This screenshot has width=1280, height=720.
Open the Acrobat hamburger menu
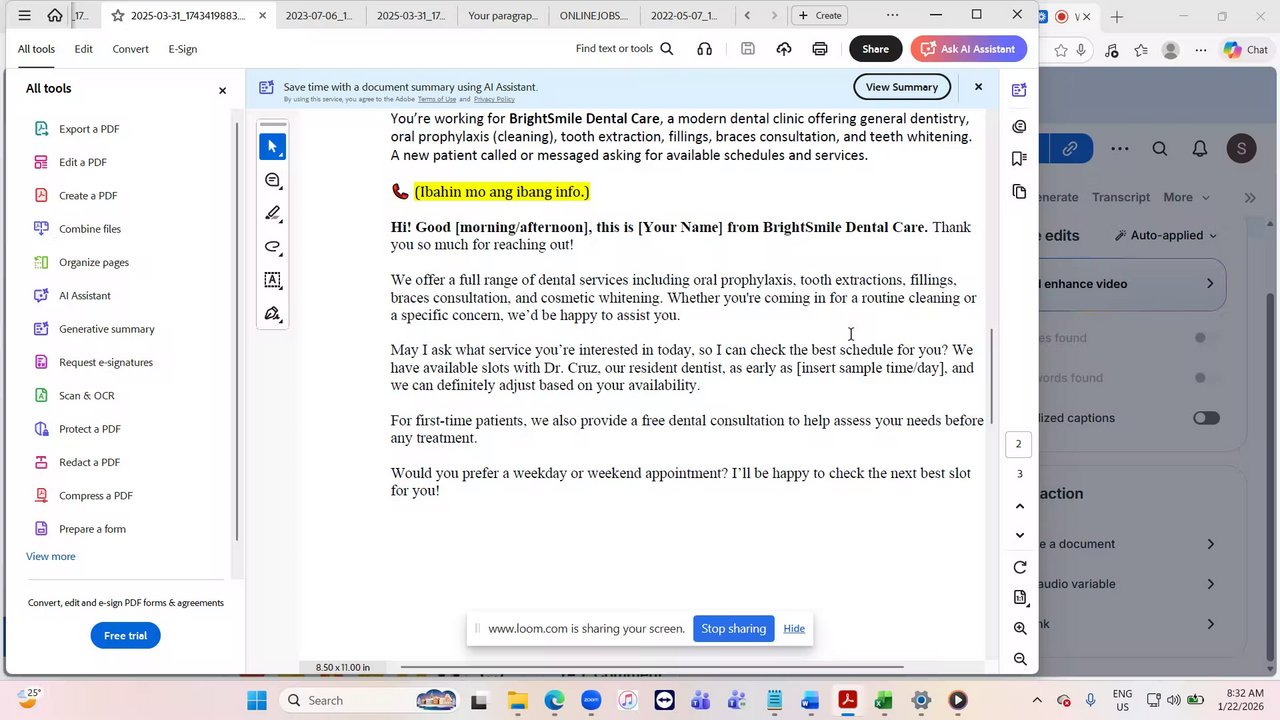(24, 15)
